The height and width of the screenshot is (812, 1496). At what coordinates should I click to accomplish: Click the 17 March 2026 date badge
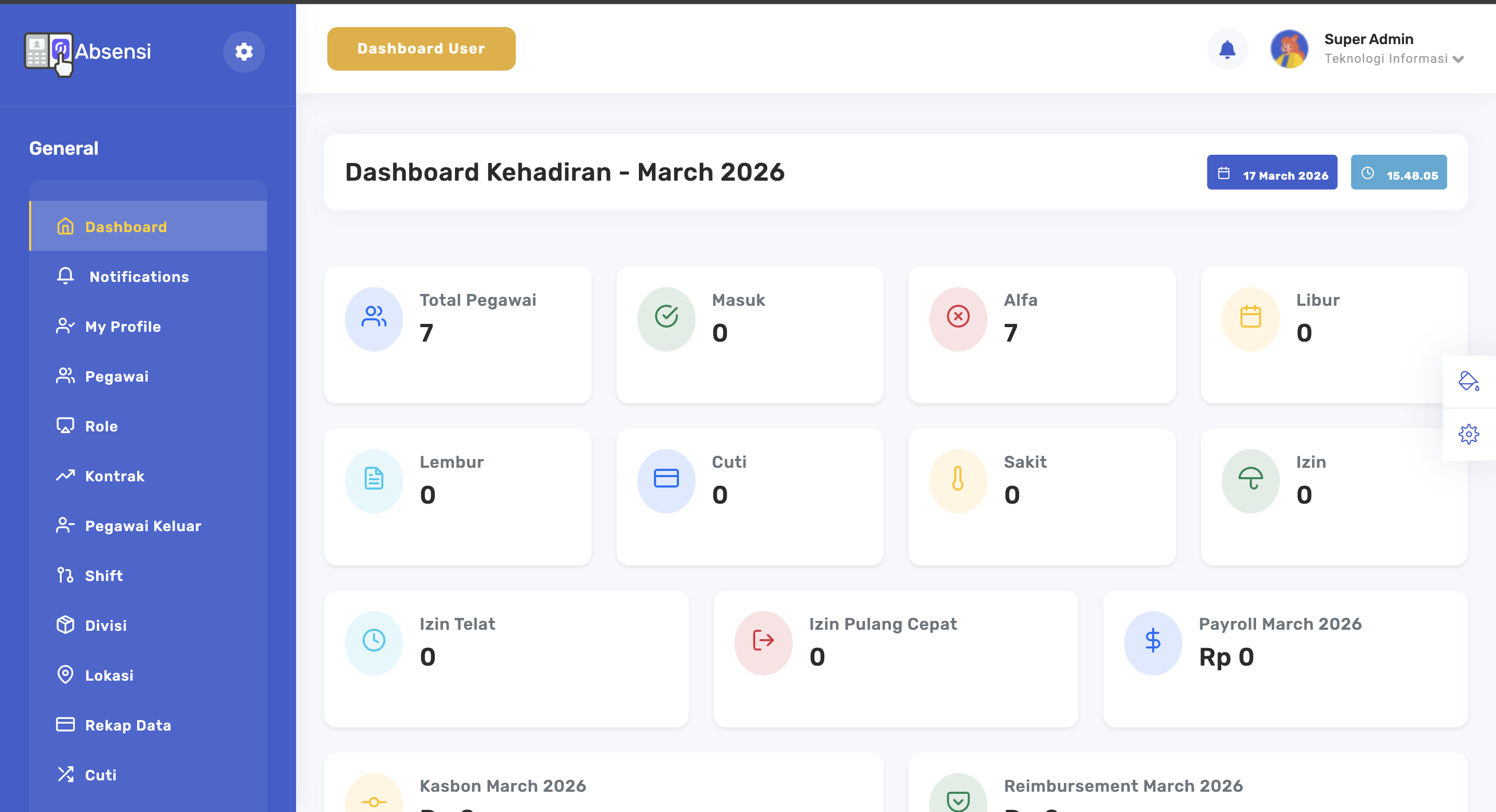point(1271,173)
